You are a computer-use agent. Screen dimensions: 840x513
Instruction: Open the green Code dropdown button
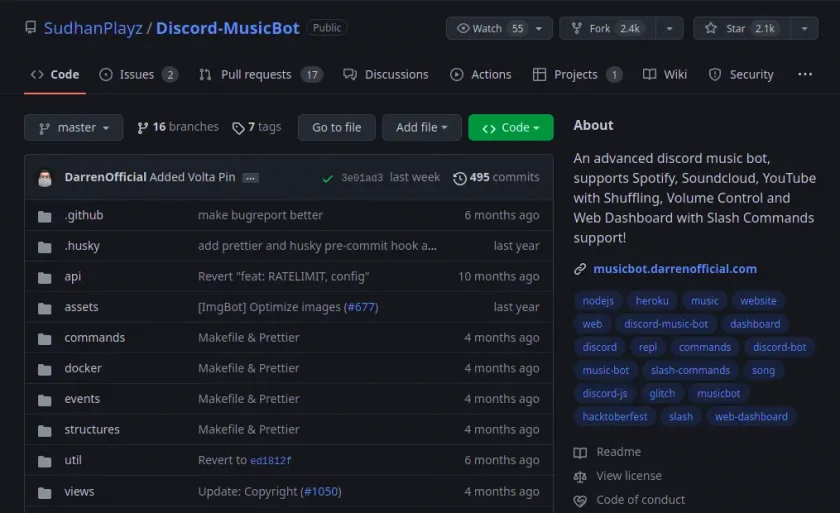[511, 127]
